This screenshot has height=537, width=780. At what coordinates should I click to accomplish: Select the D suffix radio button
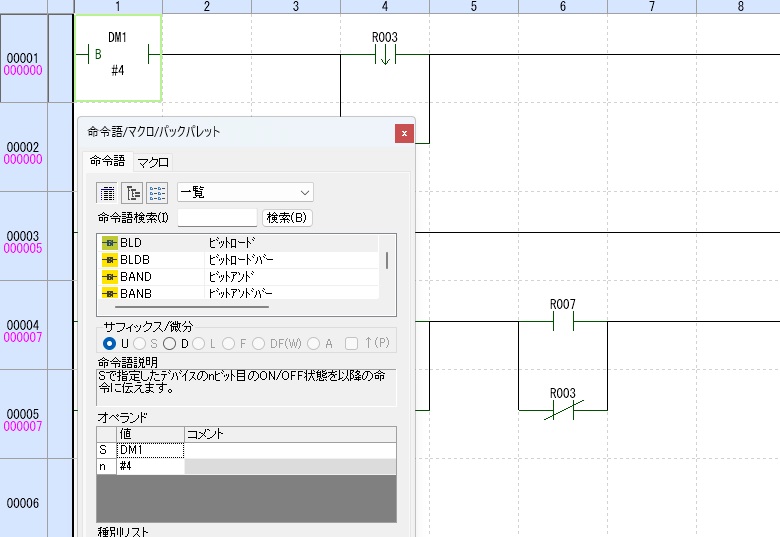(170, 343)
